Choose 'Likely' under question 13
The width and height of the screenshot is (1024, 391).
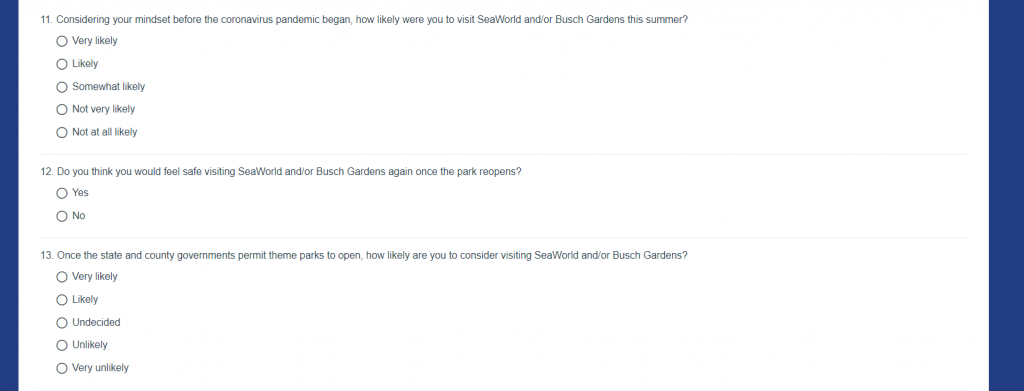(62, 300)
